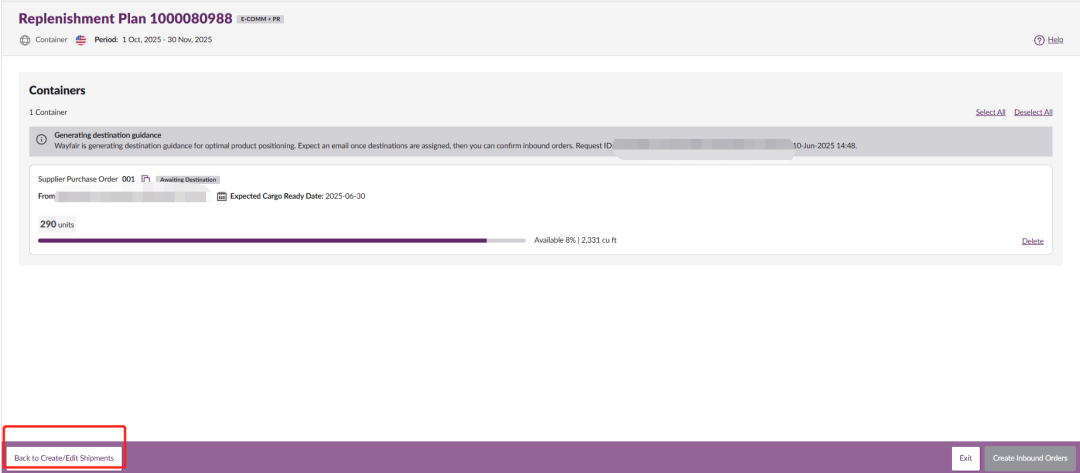
Task: Click the 290 units label
Action: coord(56,224)
